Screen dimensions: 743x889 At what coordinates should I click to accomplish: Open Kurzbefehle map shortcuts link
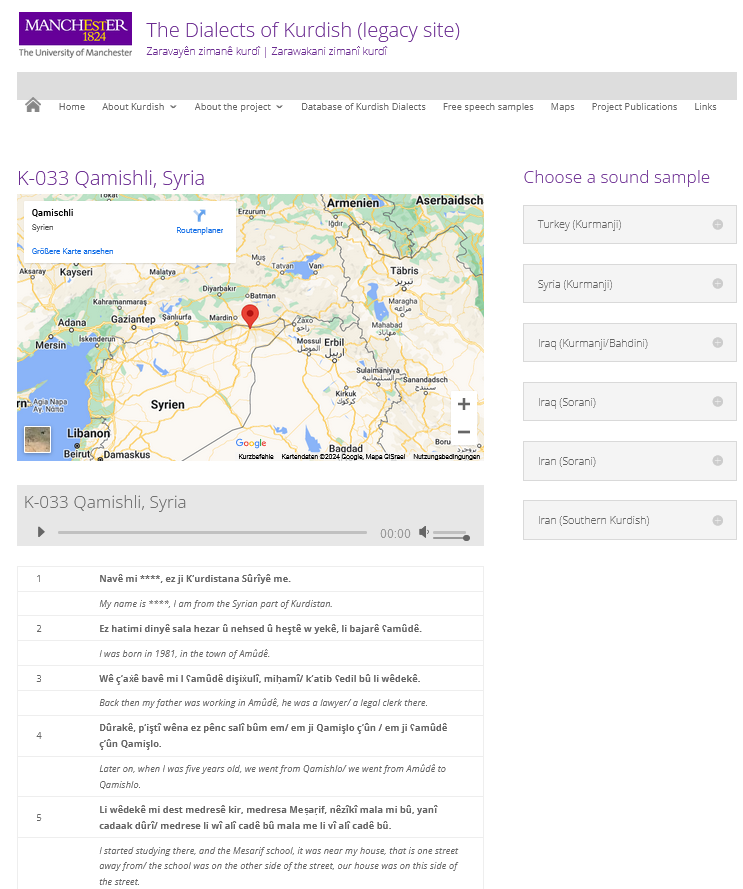tap(256, 456)
